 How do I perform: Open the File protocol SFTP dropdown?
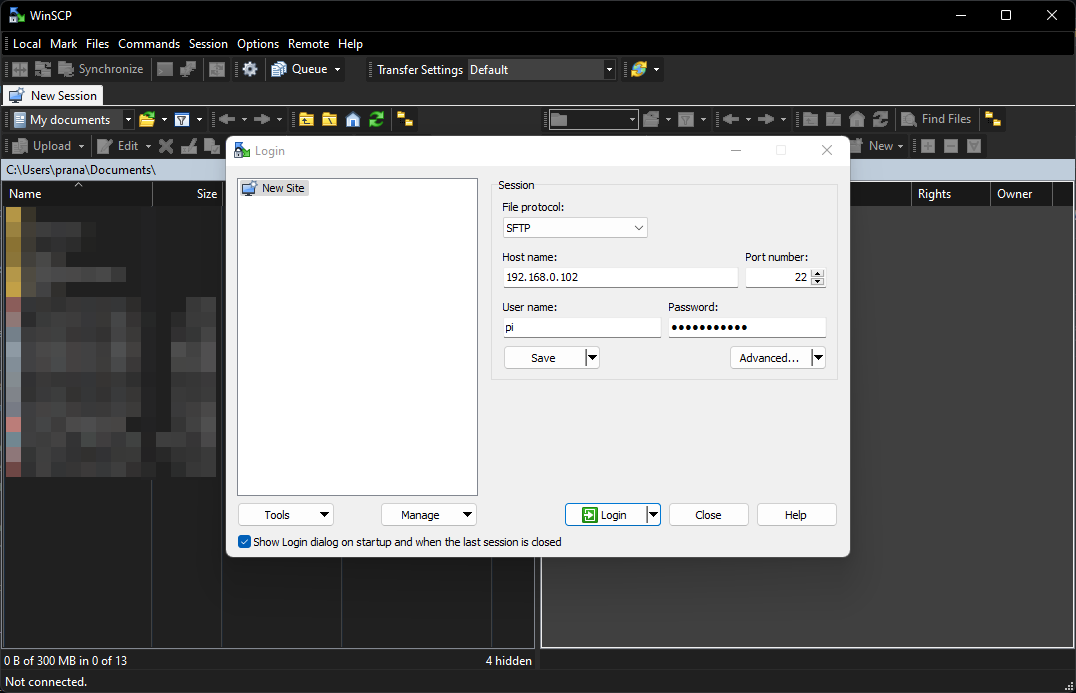(575, 228)
